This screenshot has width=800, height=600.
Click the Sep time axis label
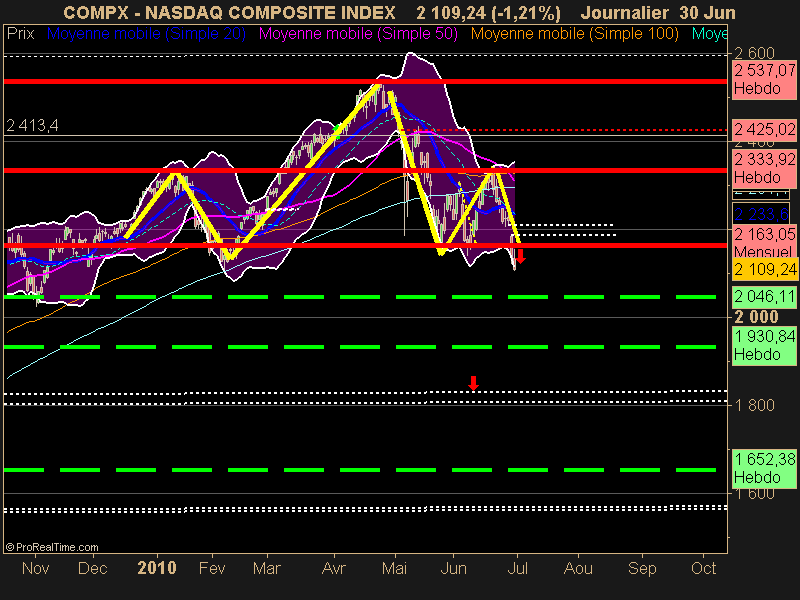click(642, 568)
